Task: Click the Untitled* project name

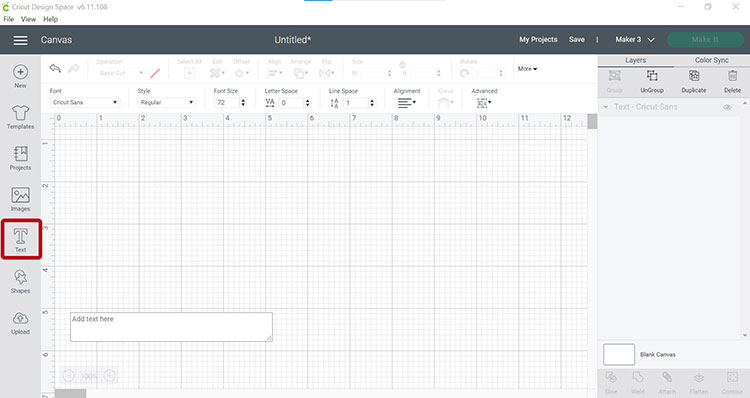Action: 292,40
